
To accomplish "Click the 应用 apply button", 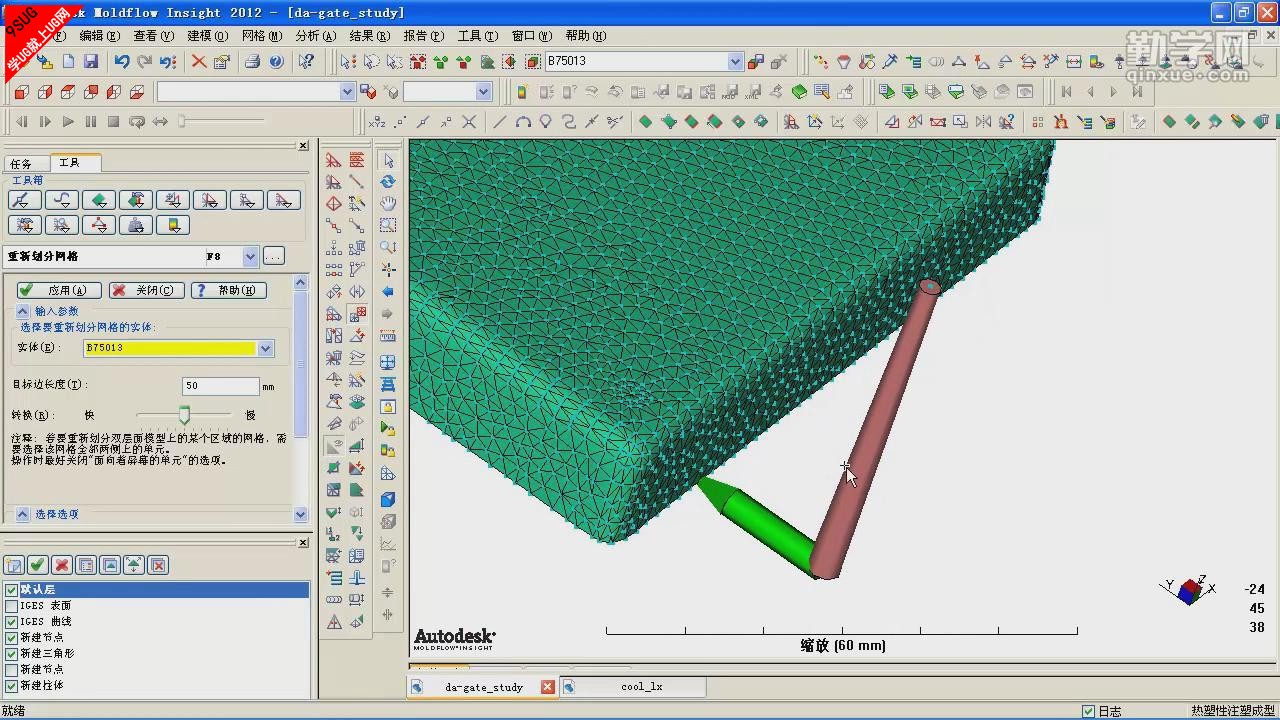I will (59, 290).
